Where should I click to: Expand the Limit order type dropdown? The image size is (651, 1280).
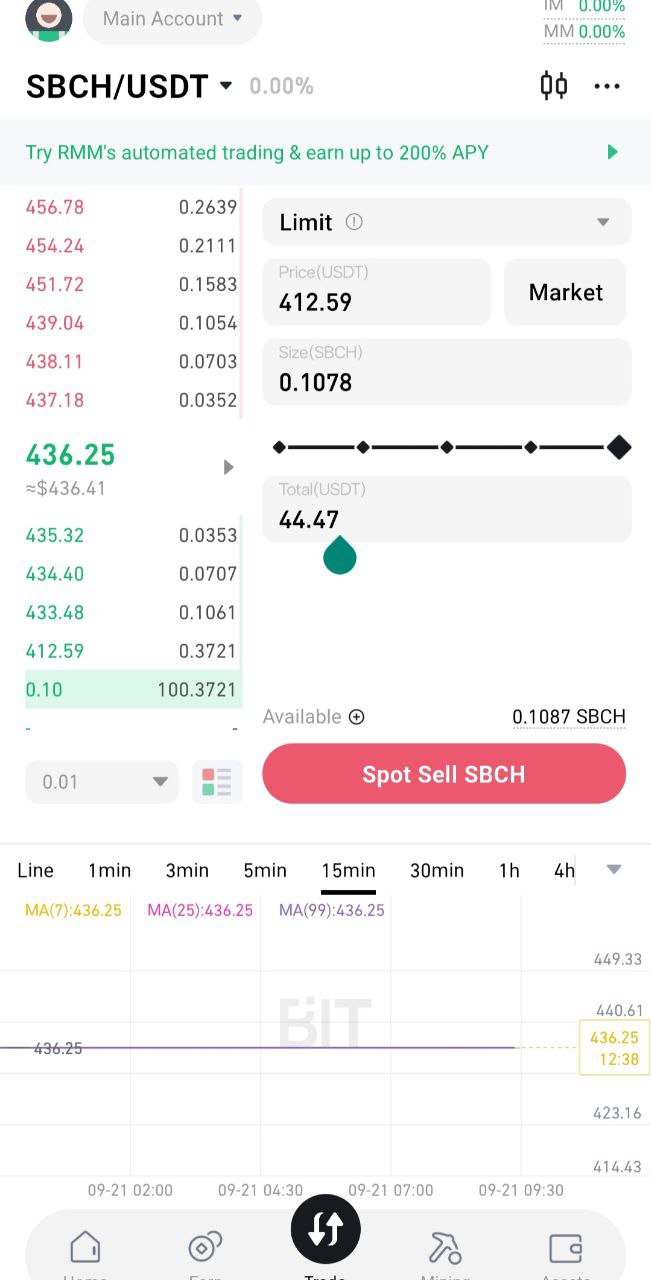tap(603, 222)
